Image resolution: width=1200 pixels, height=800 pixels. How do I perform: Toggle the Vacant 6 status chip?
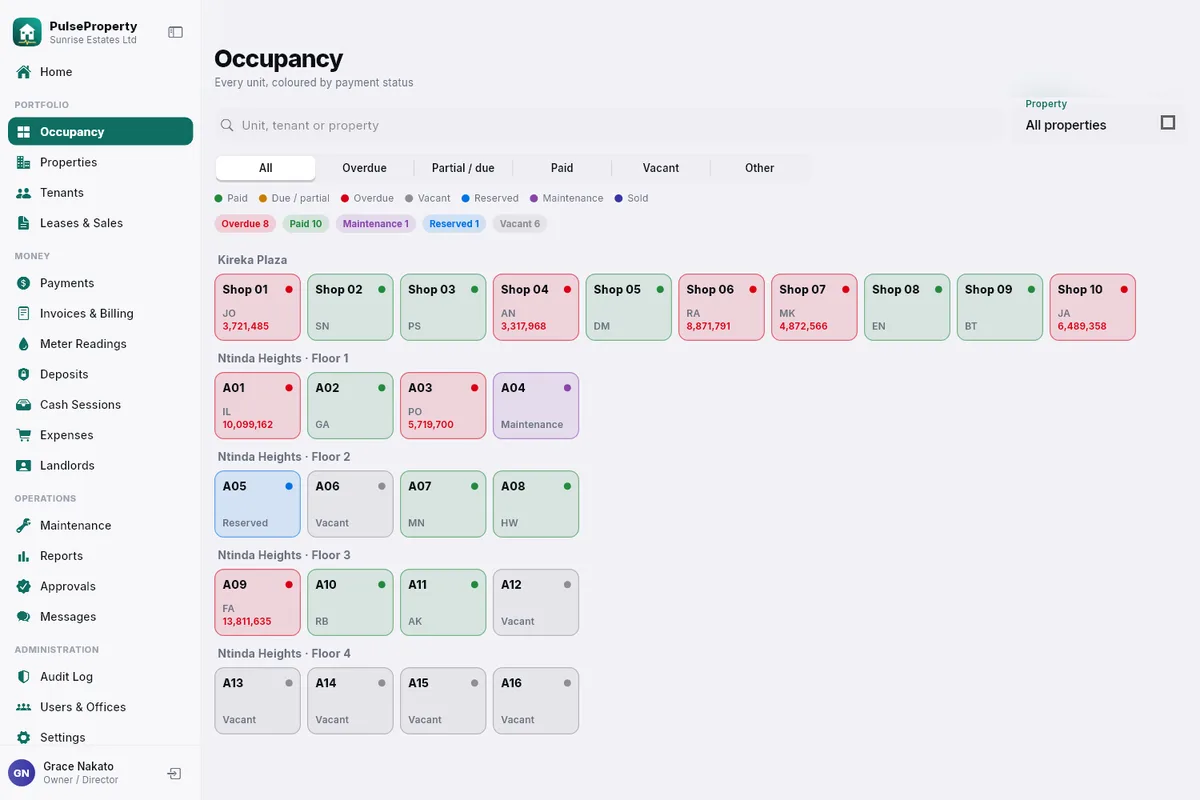coord(520,224)
